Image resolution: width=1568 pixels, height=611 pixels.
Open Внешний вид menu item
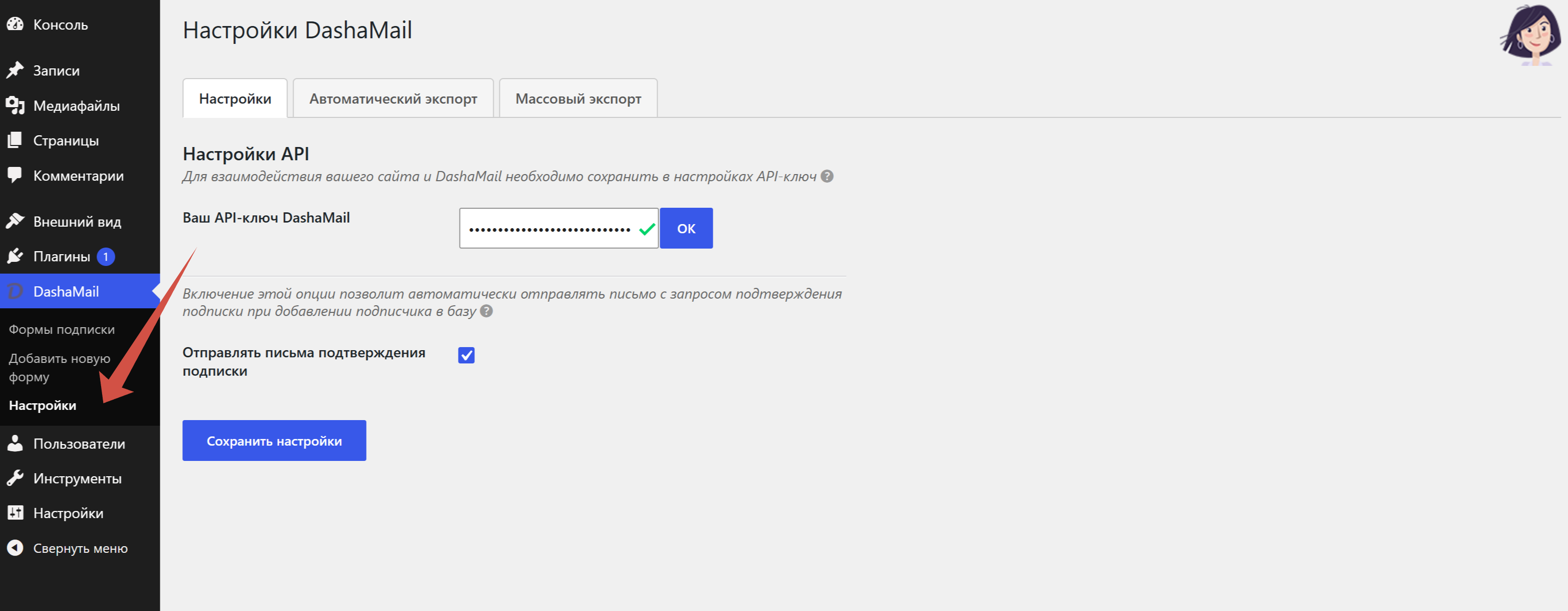click(80, 222)
